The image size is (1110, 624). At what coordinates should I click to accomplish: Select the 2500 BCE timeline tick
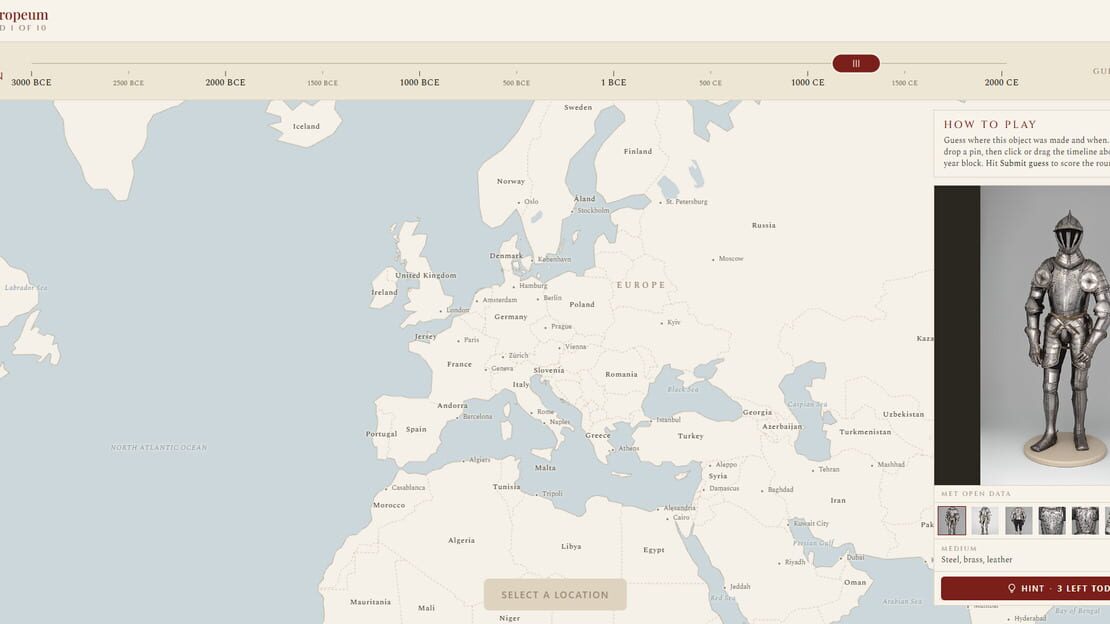pyautogui.click(x=128, y=83)
